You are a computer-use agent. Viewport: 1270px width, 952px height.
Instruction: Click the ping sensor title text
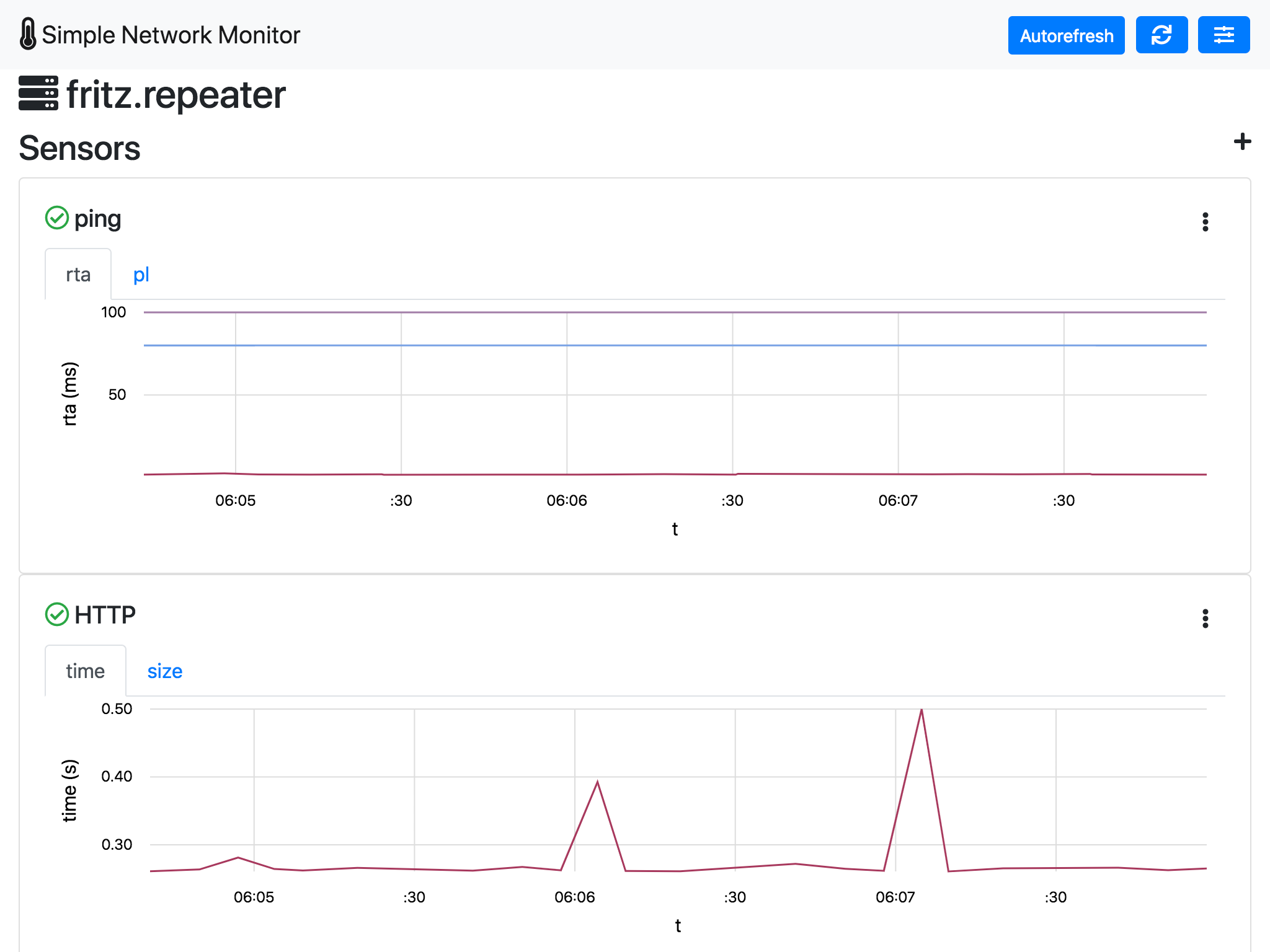pyautogui.click(x=97, y=219)
